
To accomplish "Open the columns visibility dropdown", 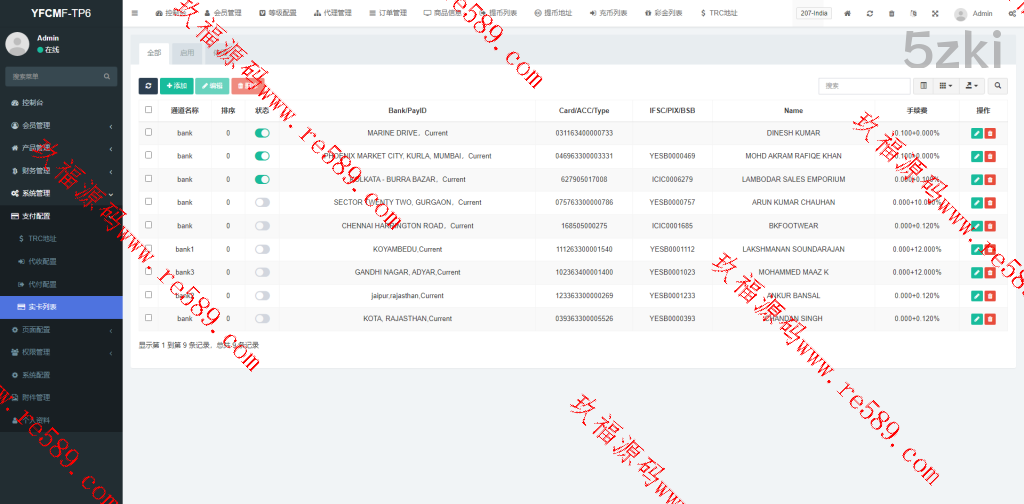I will click(946, 87).
